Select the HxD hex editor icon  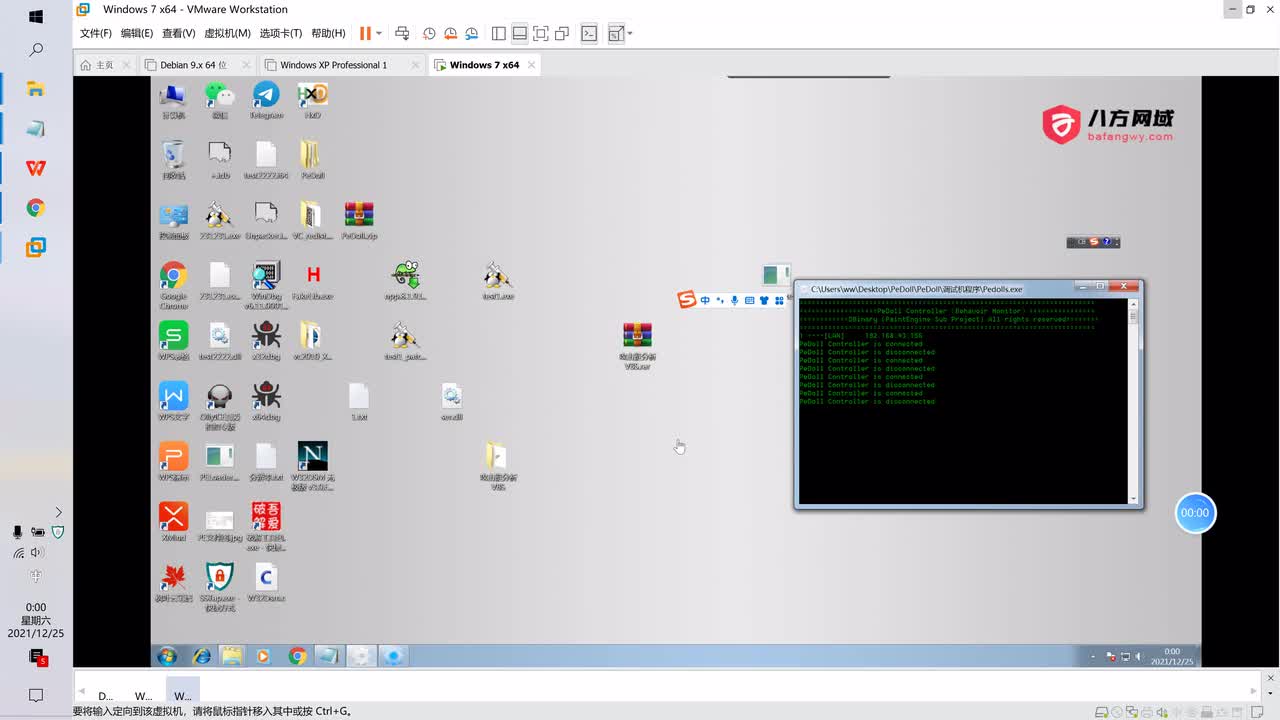pyautogui.click(x=312, y=101)
